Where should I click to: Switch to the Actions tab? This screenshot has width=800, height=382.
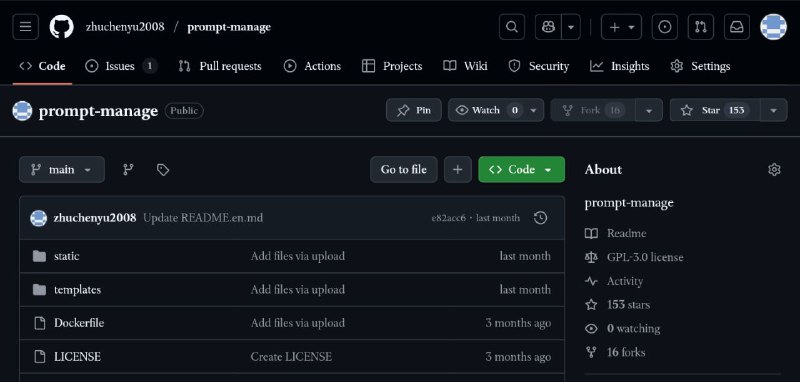point(312,66)
